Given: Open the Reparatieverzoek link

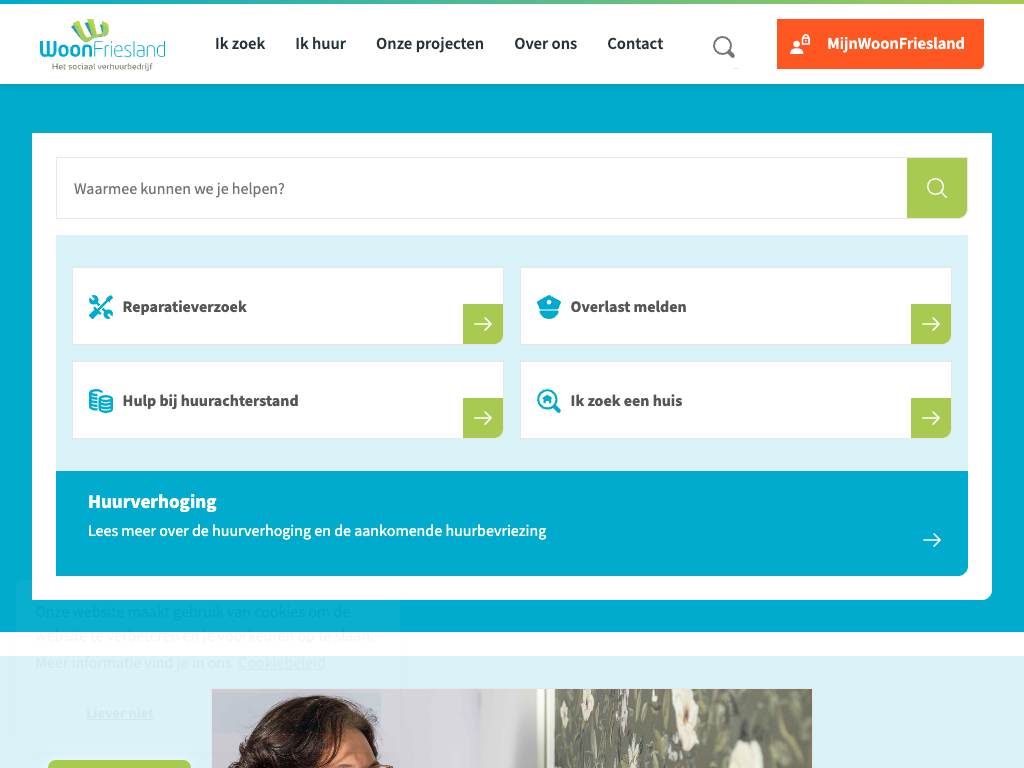Looking at the screenshot, I should tap(287, 306).
